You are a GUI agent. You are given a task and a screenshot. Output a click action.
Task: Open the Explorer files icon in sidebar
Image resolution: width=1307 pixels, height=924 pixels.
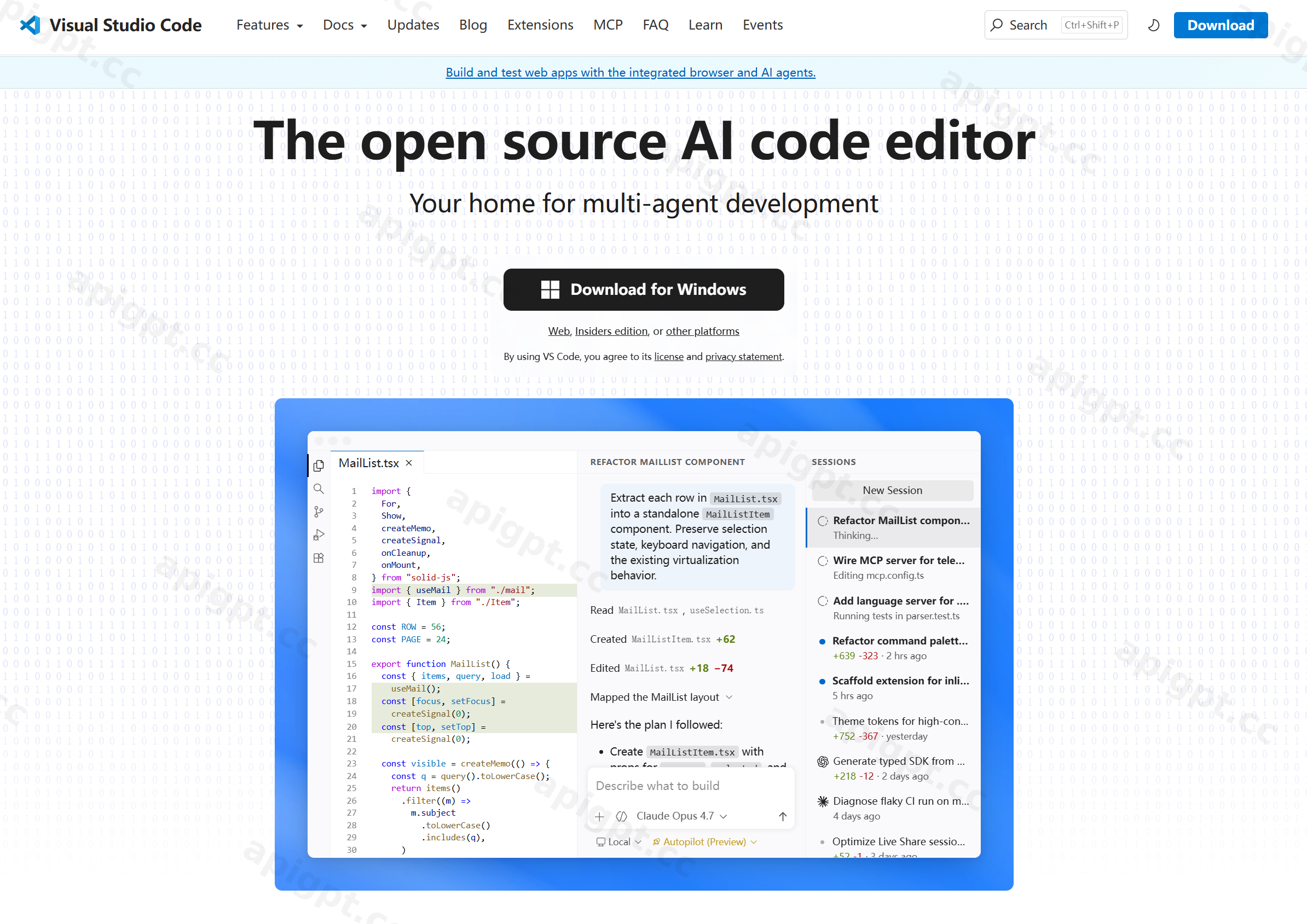(319, 466)
